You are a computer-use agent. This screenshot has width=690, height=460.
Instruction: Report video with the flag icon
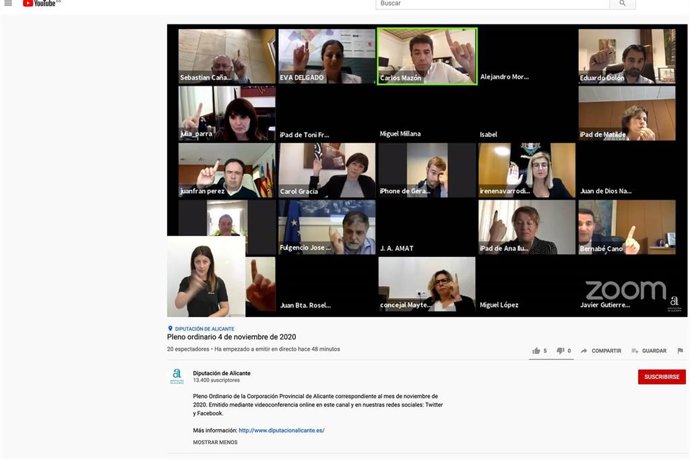tap(680, 351)
